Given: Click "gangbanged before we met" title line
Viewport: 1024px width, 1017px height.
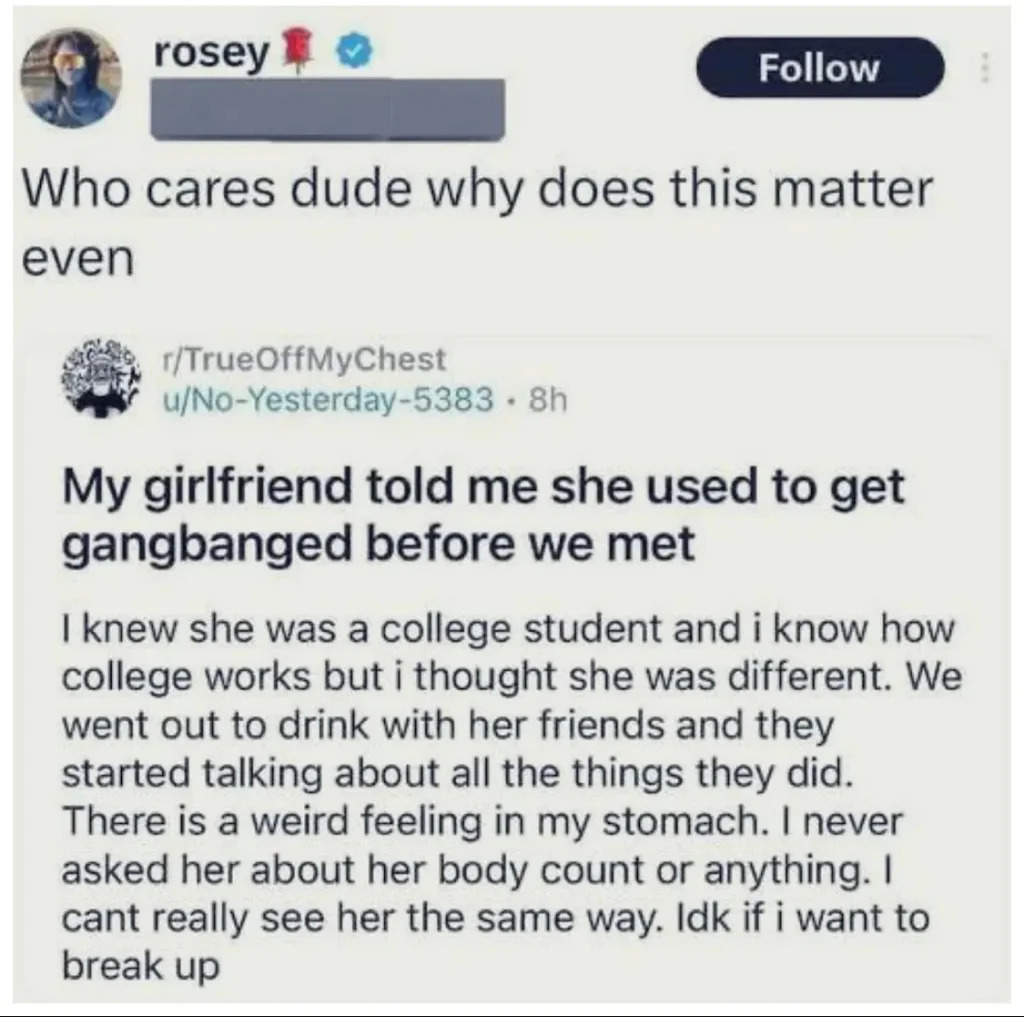Looking at the screenshot, I should pos(379,545).
